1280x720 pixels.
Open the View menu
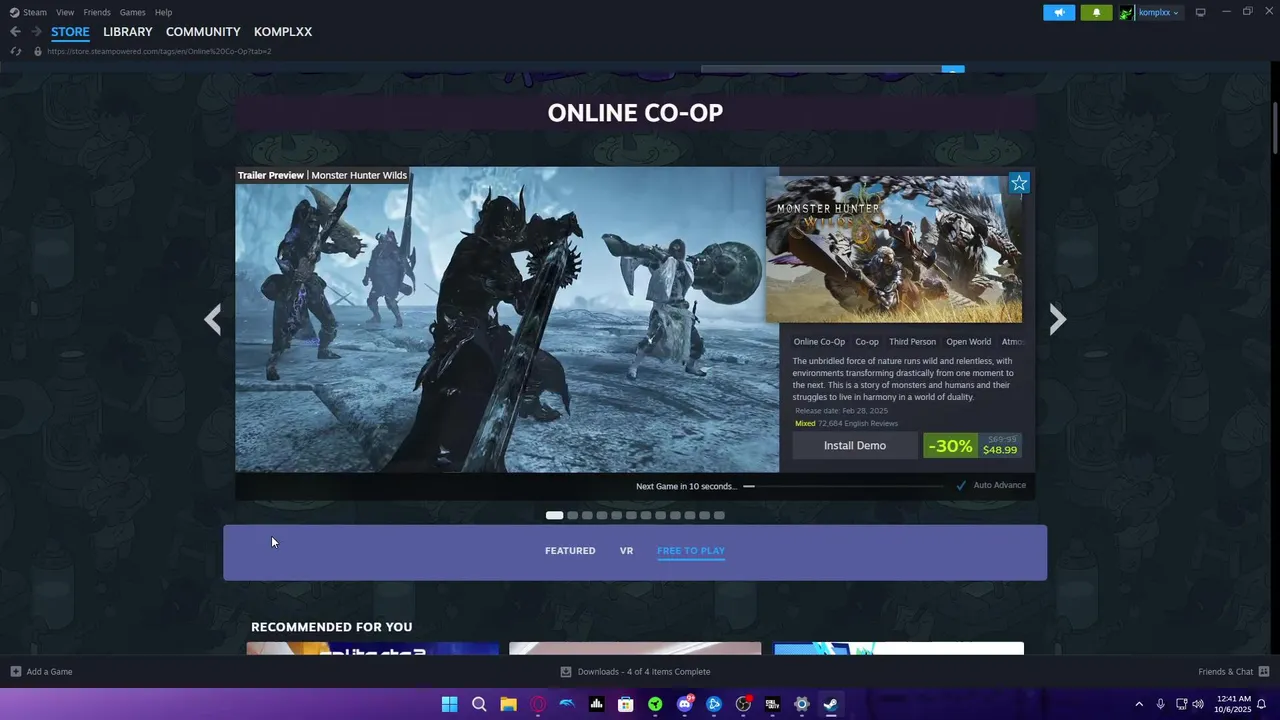click(65, 12)
